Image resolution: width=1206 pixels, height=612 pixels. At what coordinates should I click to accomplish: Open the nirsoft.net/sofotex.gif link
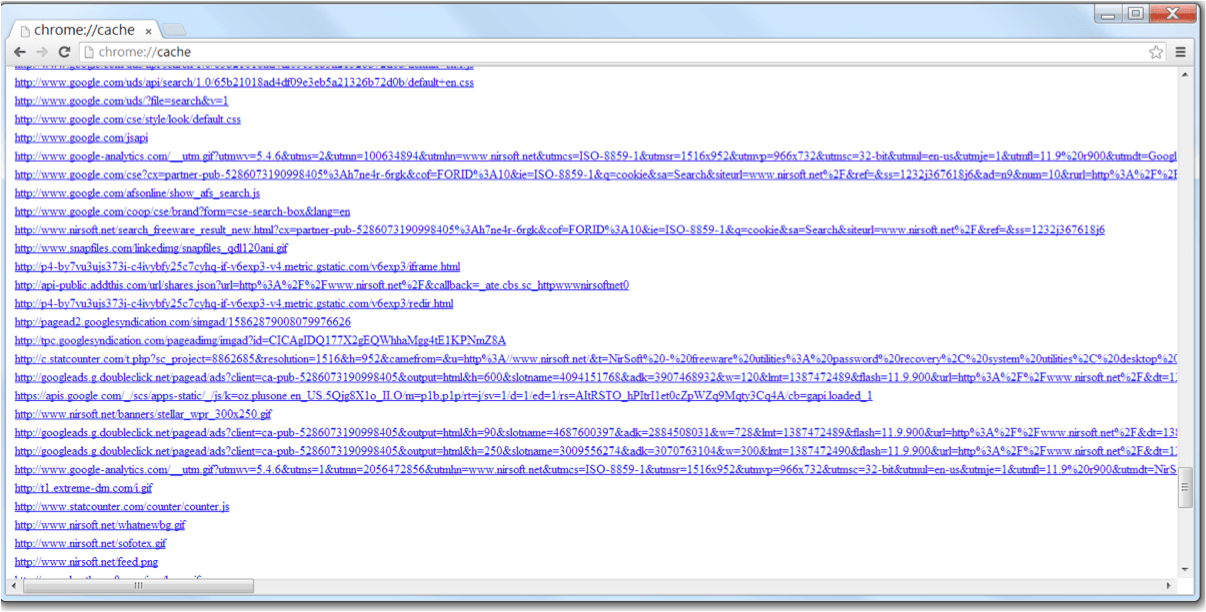coord(91,543)
